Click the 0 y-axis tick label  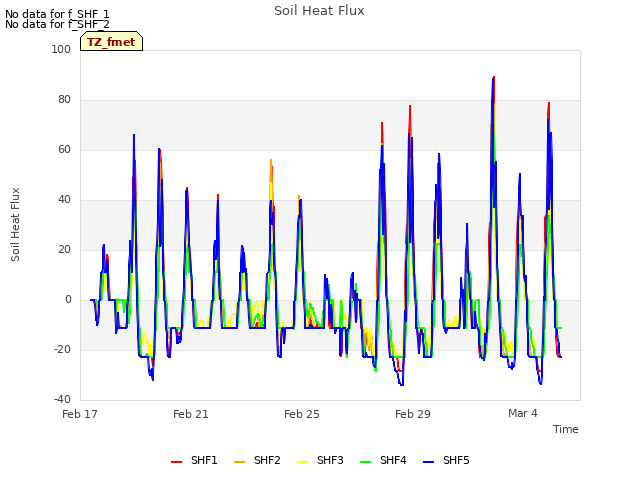point(68,300)
